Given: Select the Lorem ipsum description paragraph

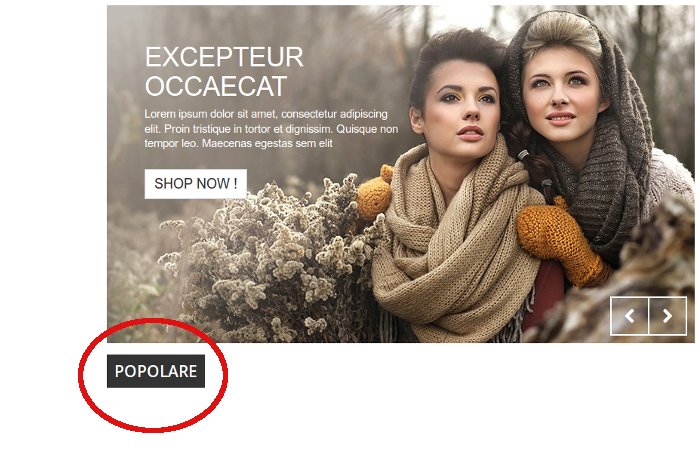Looking at the screenshot, I should (271, 129).
